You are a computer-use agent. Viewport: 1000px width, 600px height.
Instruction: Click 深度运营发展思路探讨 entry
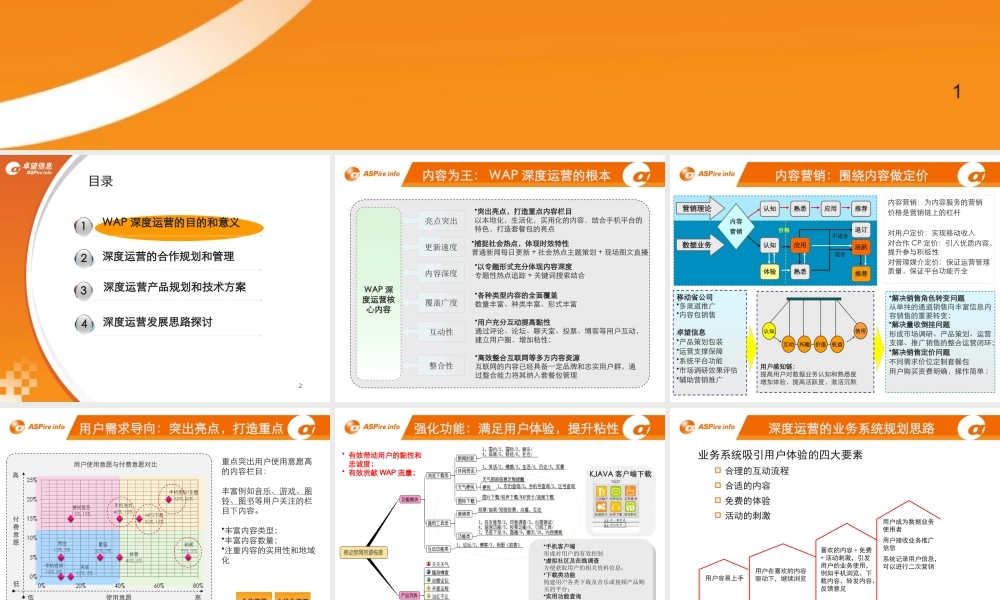[x=158, y=322]
